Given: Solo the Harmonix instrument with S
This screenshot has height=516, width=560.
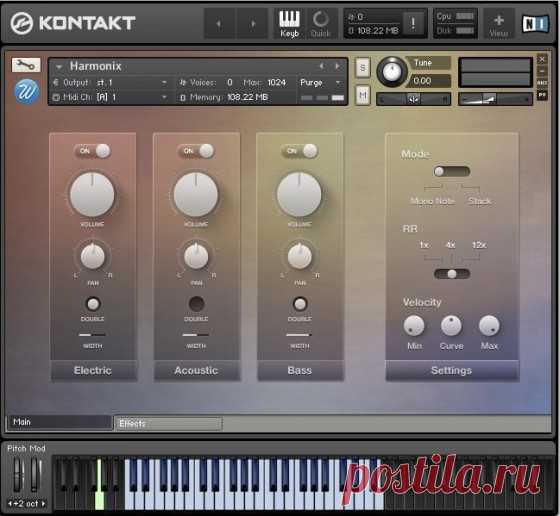Looking at the screenshot, I should pyautogui.click(x=362, y=67).
